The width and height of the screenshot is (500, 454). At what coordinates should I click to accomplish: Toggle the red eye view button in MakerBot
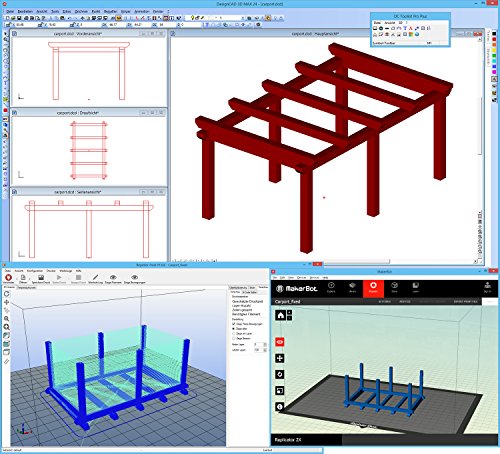(x=280, y=342)
